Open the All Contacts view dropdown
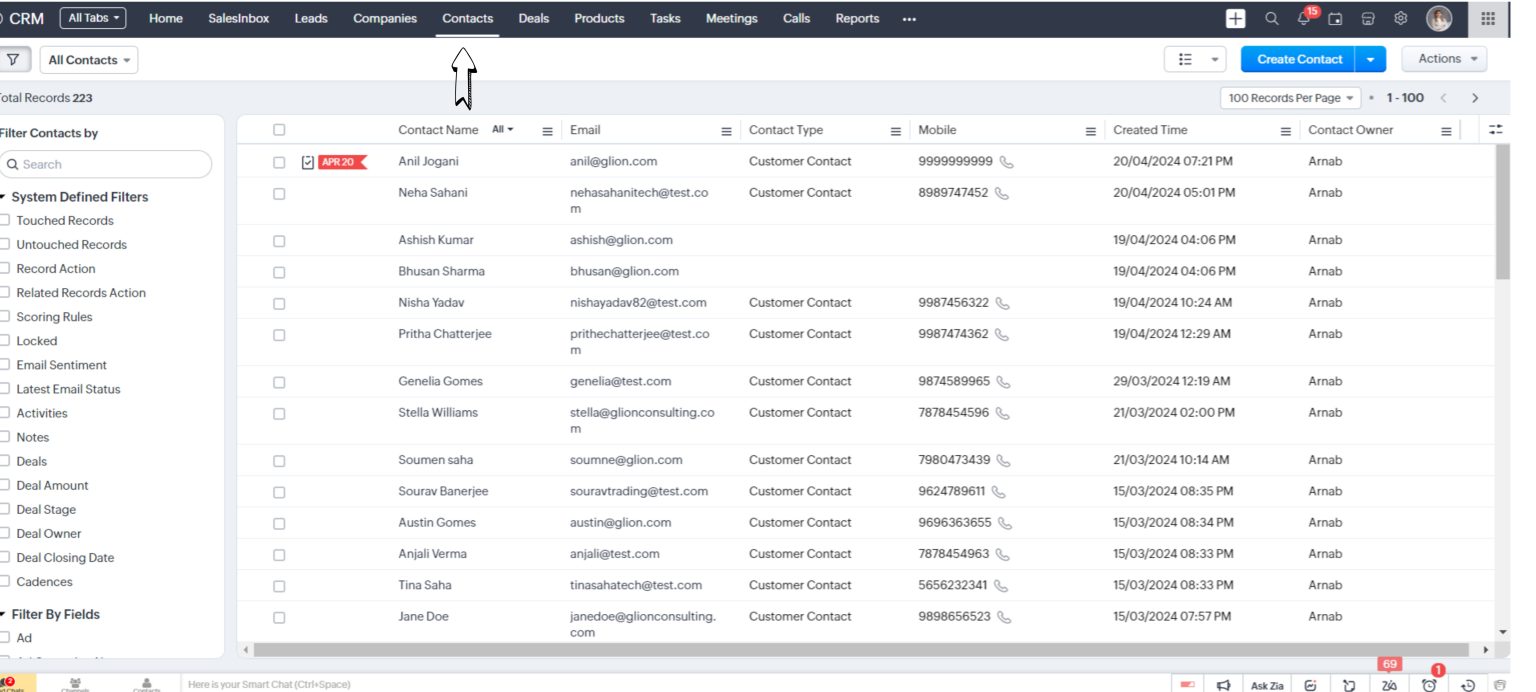The height and width of the screenshot is (692, 1536). click(88, 59)
